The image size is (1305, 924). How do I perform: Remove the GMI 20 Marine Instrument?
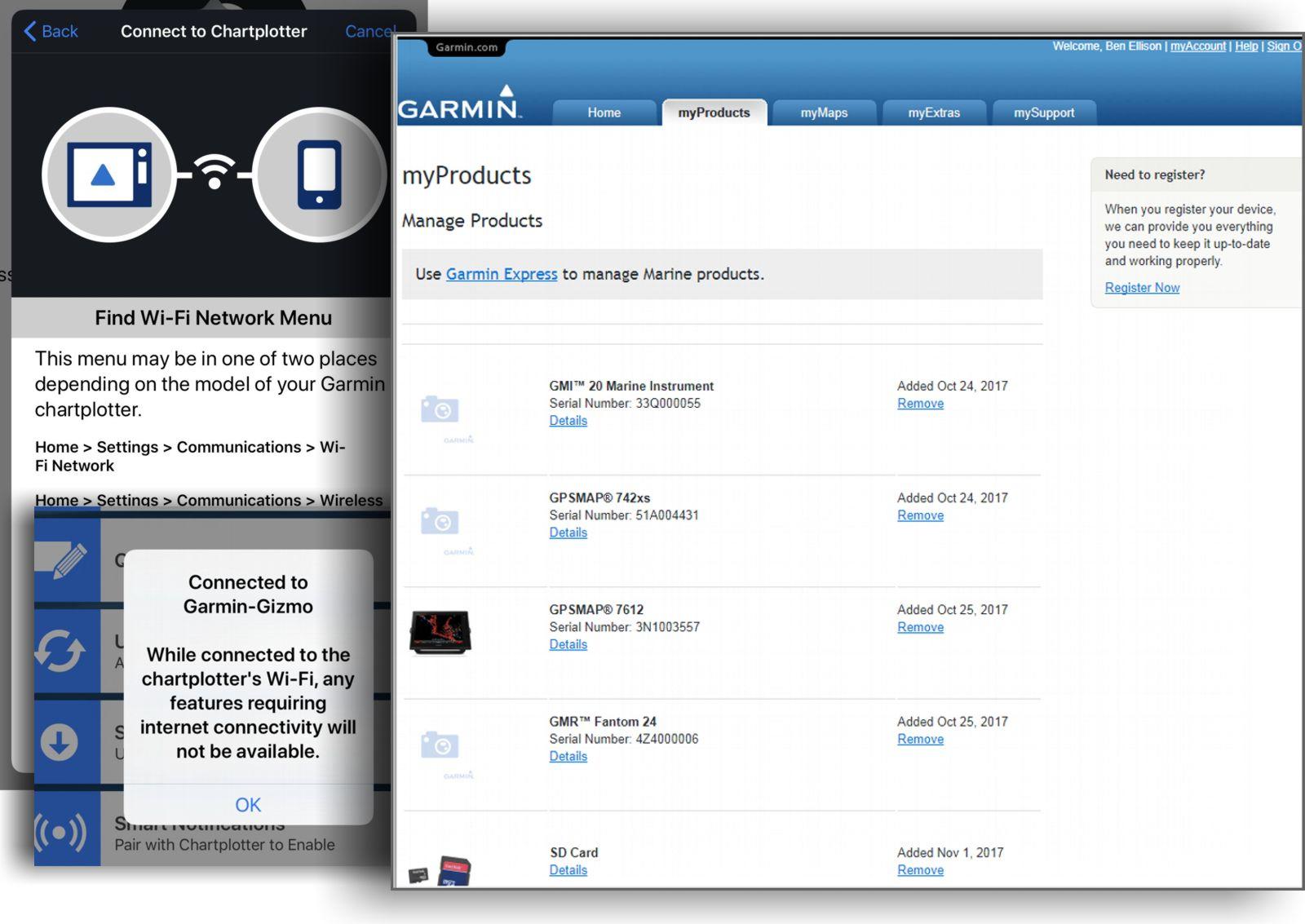(920, 404)
